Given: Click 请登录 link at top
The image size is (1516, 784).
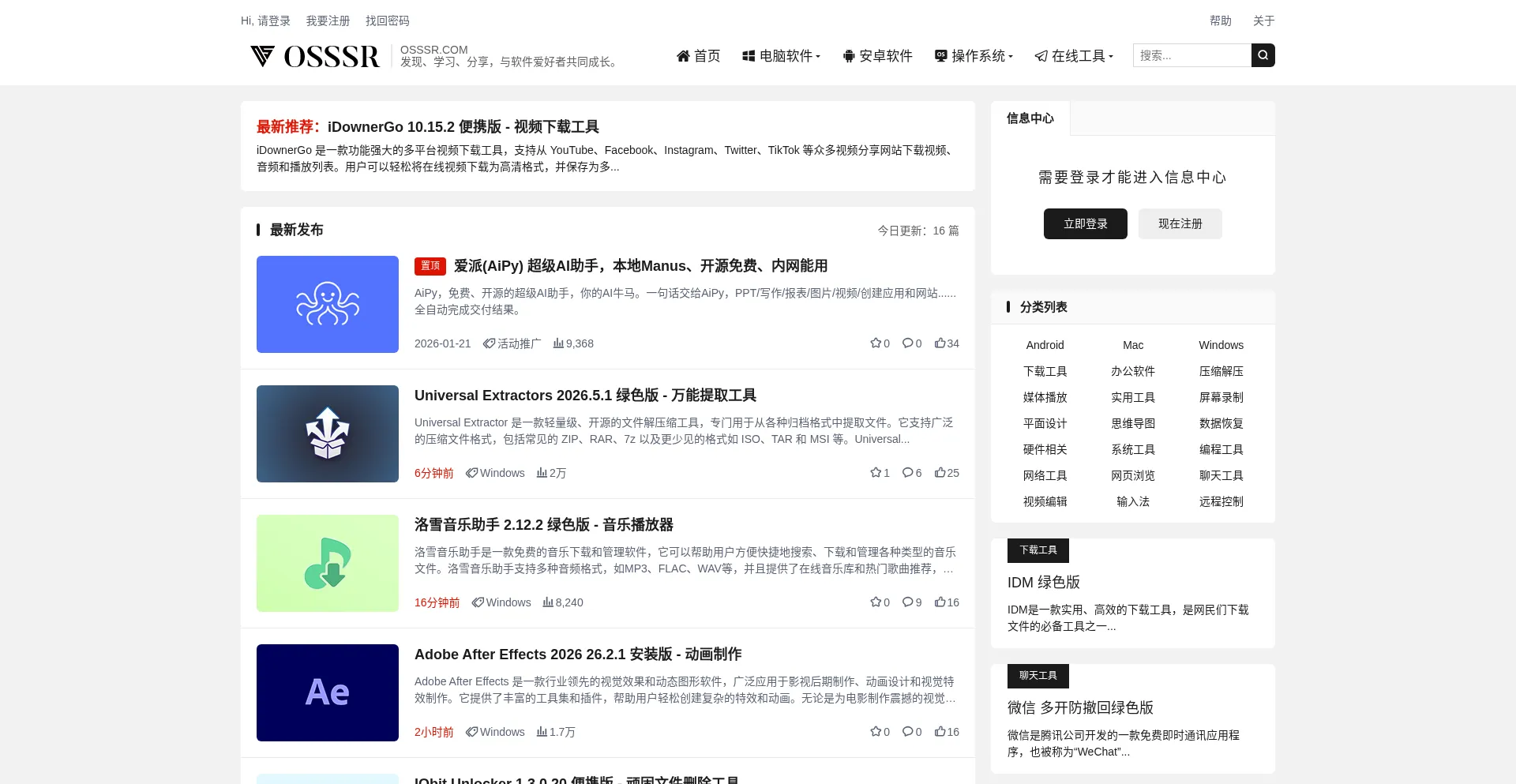Looking at the screenshot, I should [x=274, y=21].
